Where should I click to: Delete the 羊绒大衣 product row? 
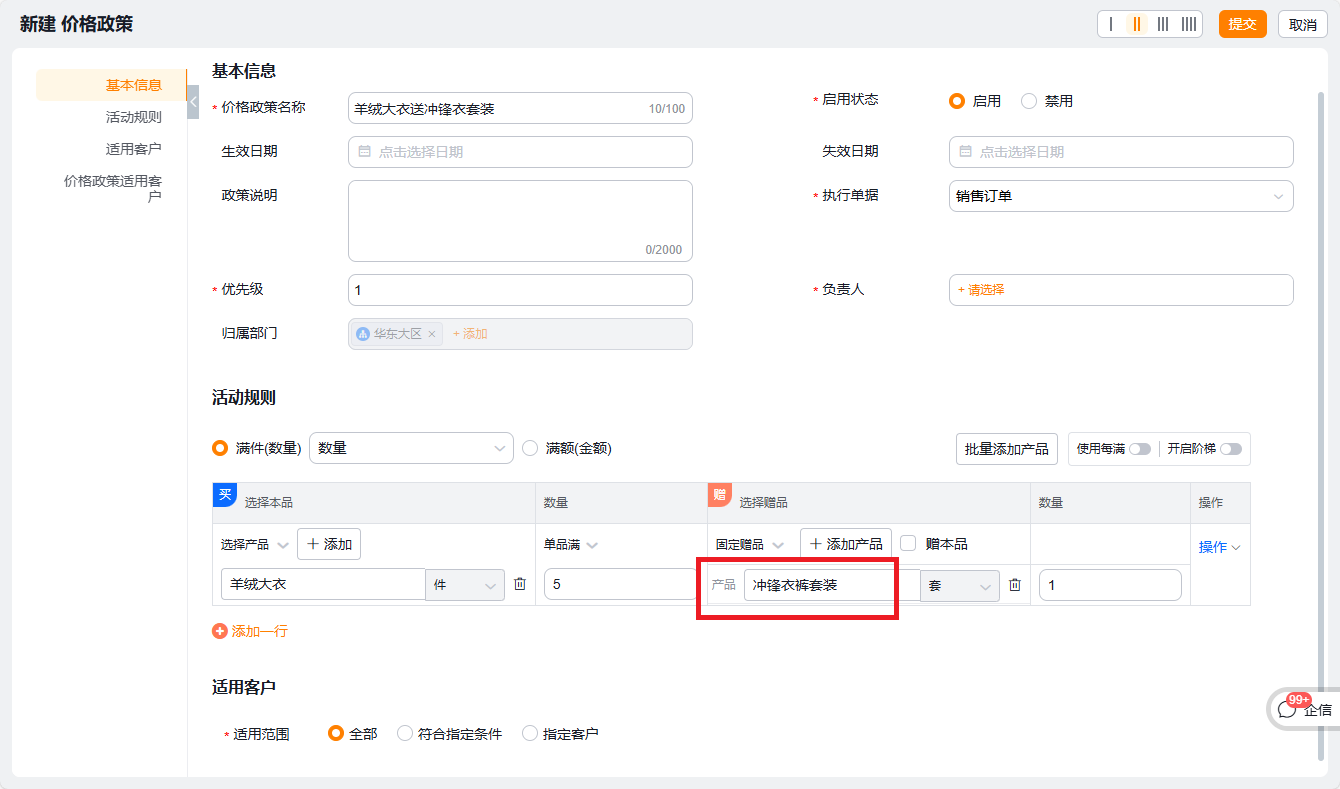tap(520, 584)
